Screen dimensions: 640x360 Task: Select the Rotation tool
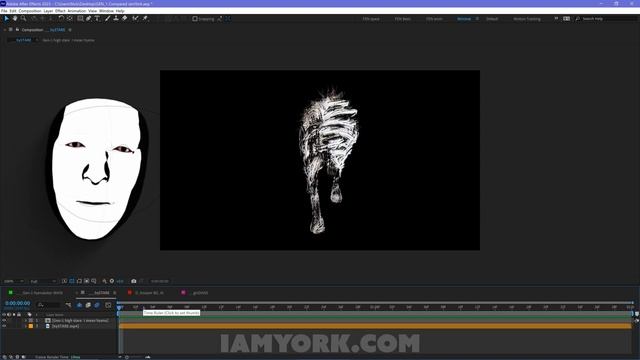tap(61, 18)
